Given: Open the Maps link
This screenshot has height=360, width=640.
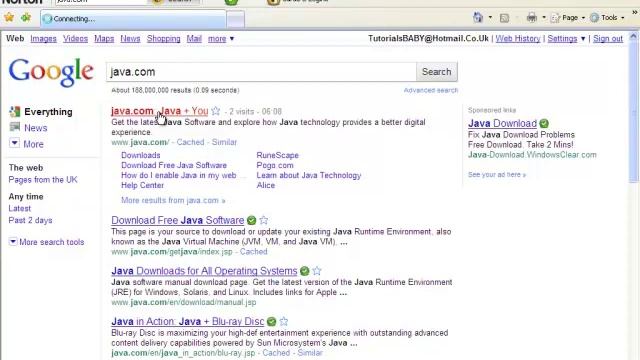Looking at the screenshot, I should click(x=104, y=38).
